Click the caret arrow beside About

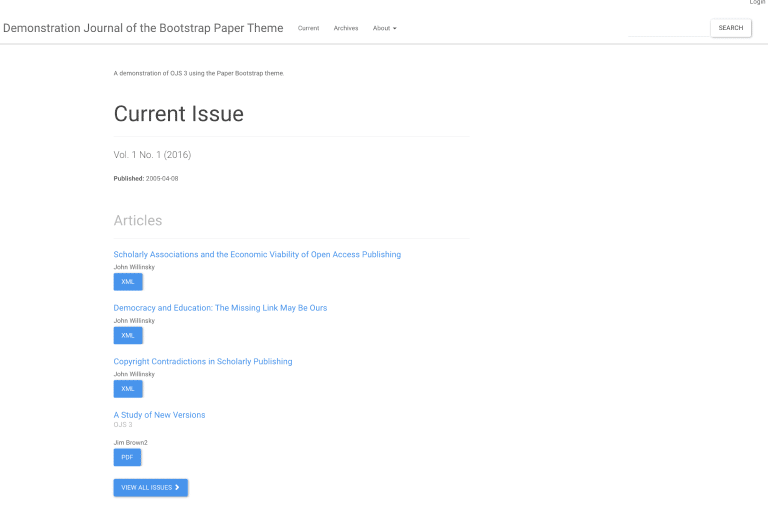(x=395, y=29)
